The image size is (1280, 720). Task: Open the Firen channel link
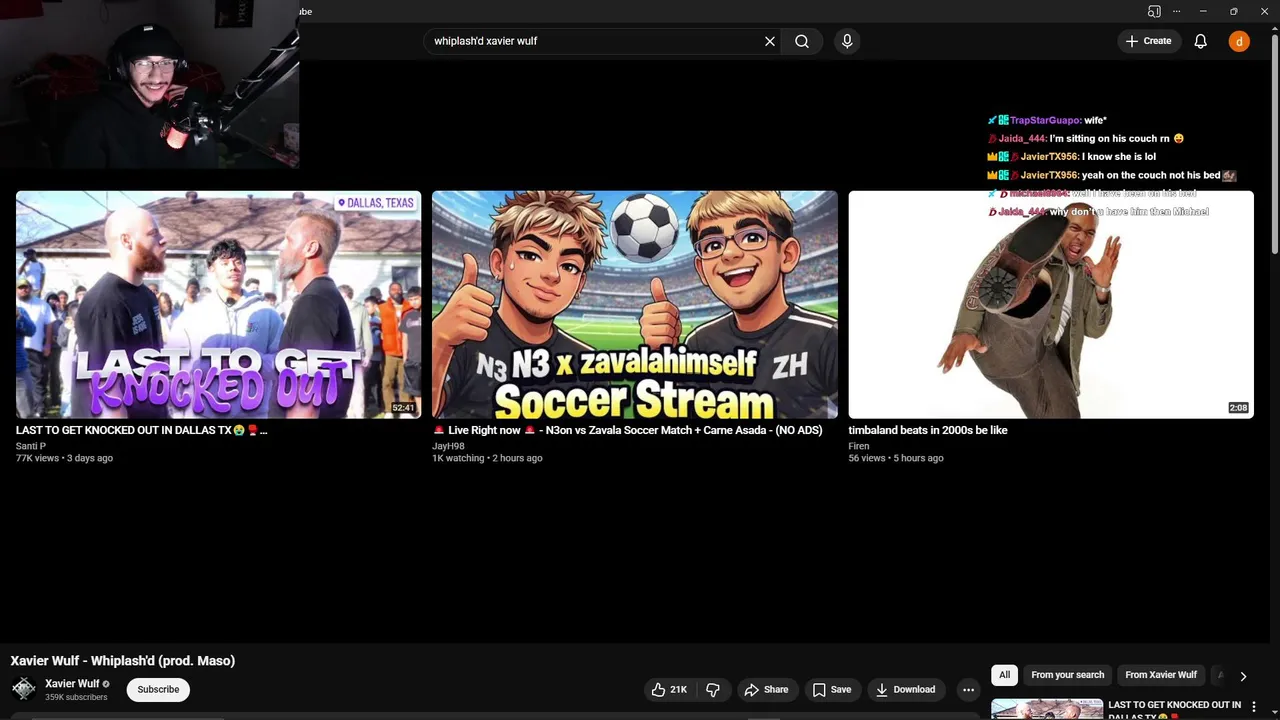859,446
